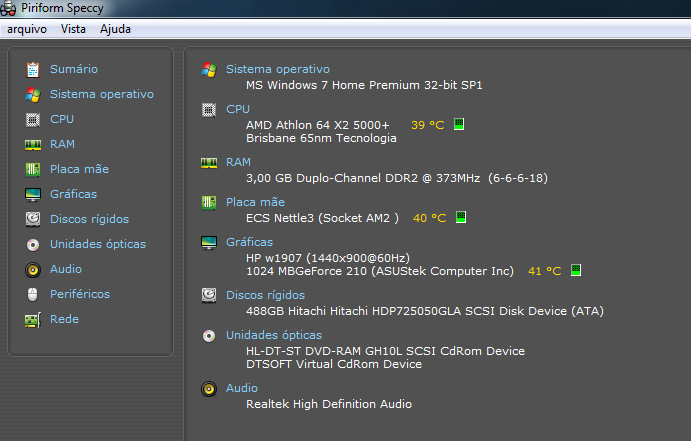Open the Placa mãe heading in summary

[255, 202]
